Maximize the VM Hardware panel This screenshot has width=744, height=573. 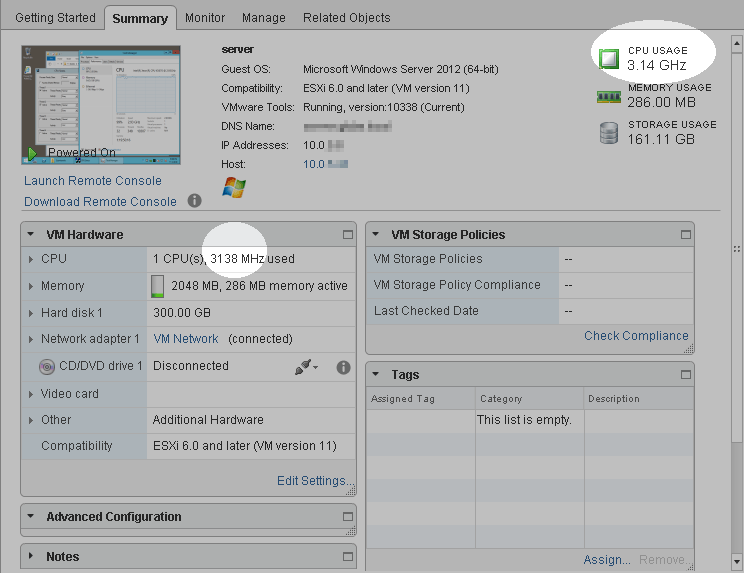tap(348, 234)
